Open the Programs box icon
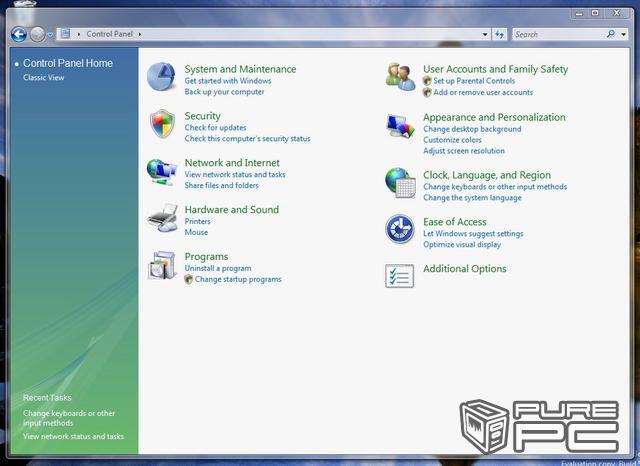640x466 pixels. coord(162,265)
